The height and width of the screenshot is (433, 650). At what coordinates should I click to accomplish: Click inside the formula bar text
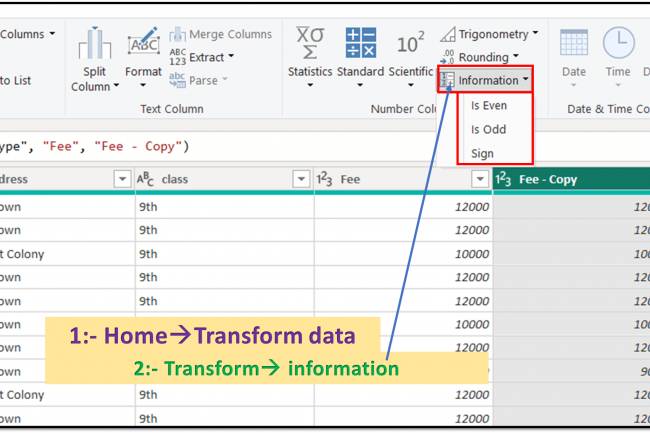pyautogui.click(x=95, y=146)
